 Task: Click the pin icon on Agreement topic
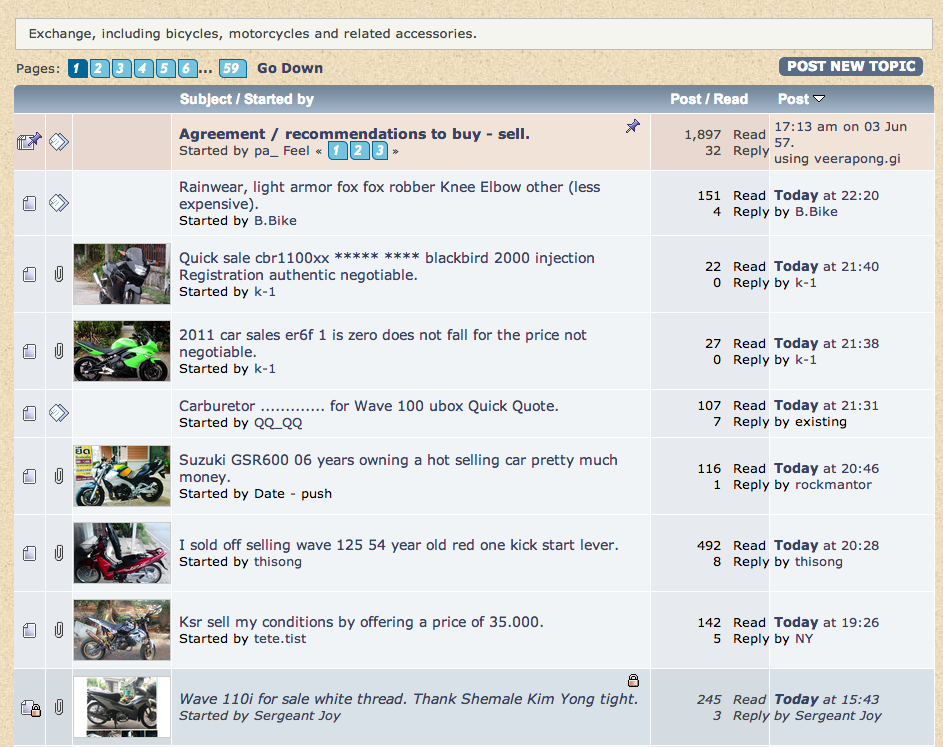(632, 126)
